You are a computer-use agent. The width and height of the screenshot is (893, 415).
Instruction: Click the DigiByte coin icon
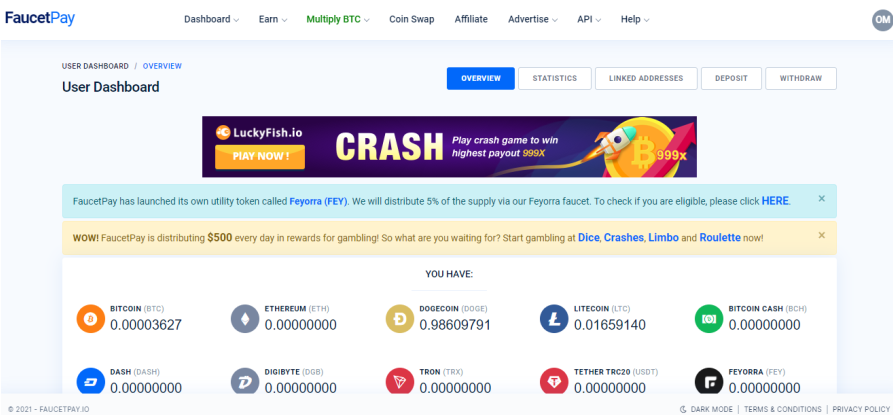[245, 381]
